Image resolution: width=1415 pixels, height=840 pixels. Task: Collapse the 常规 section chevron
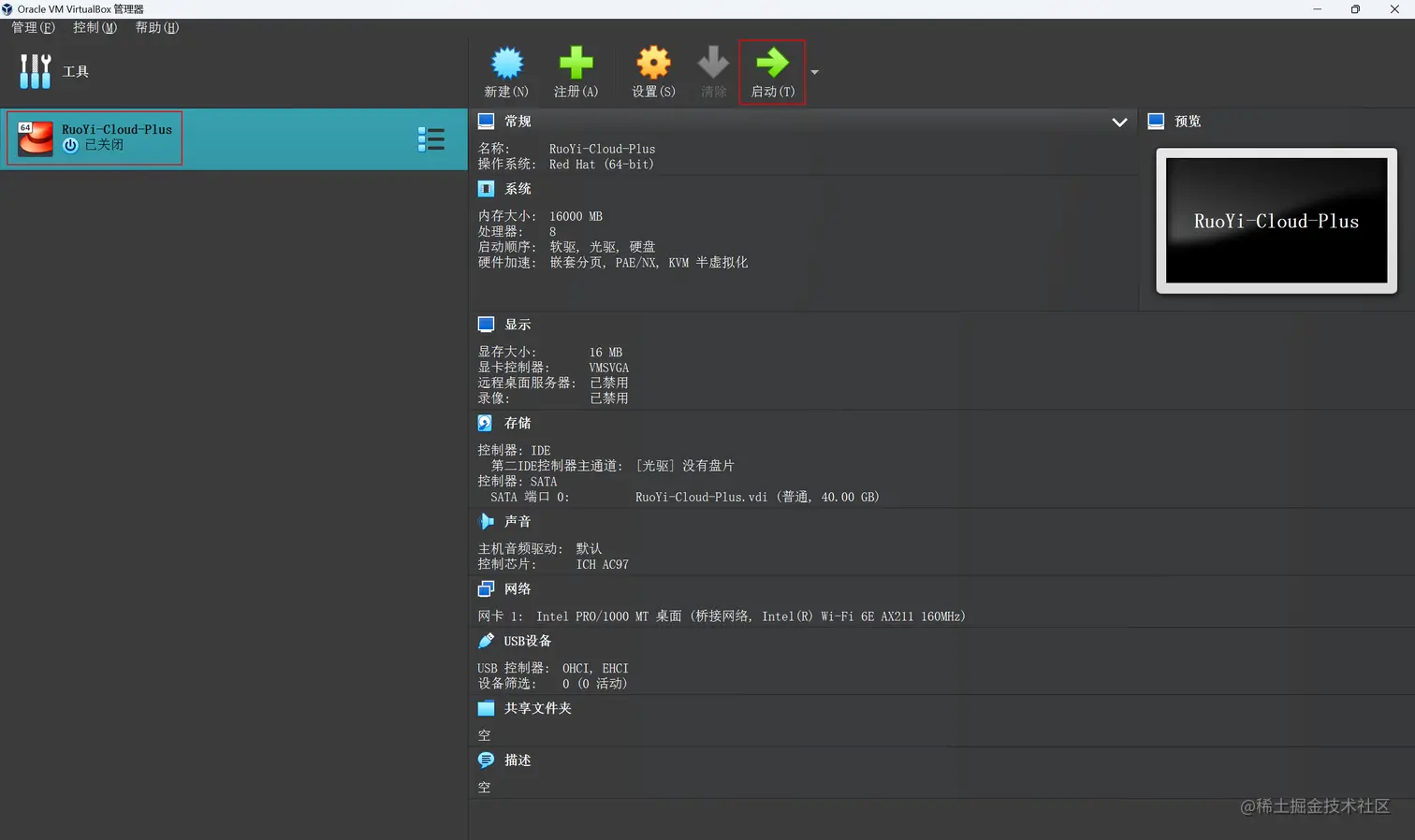point(1119,123)
